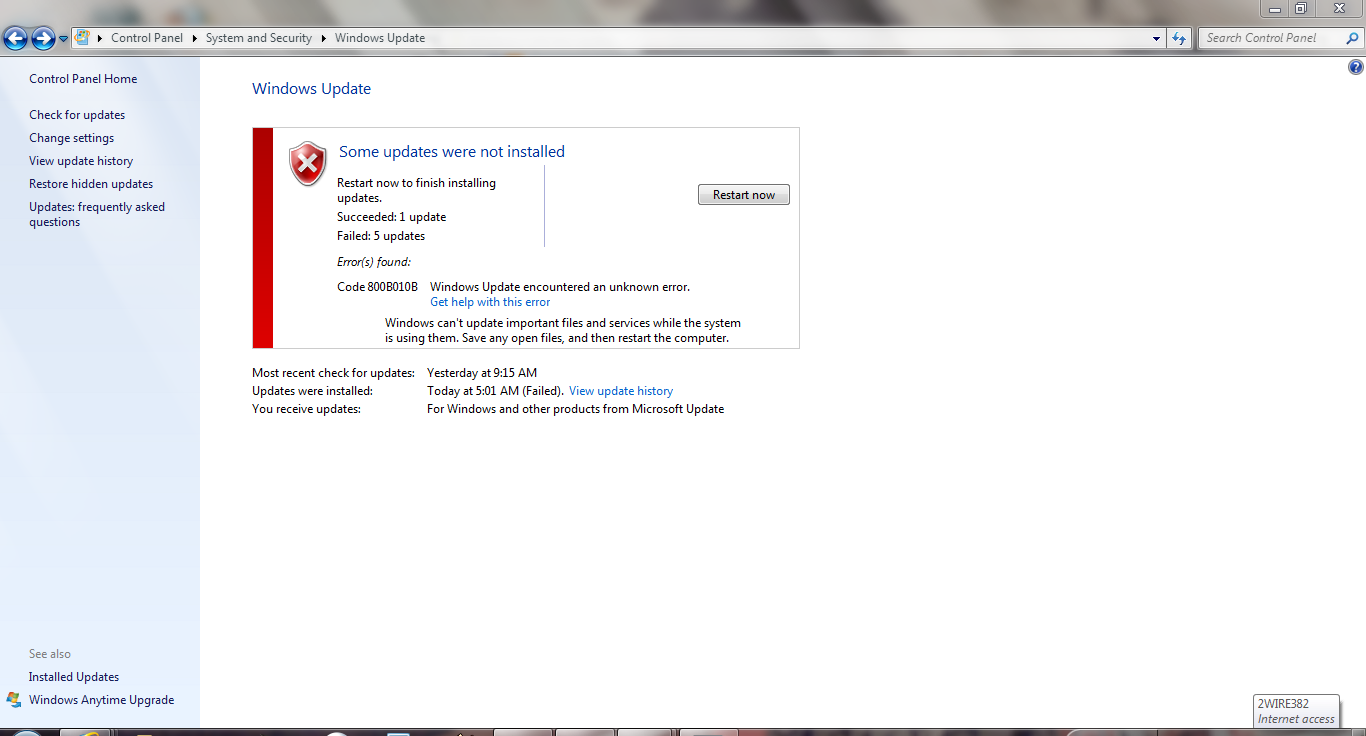This screenshot has width=1366, height=736.
Task: Open Help via the blue question icon
Action: pyautogui.click(x=1356, y=68)
